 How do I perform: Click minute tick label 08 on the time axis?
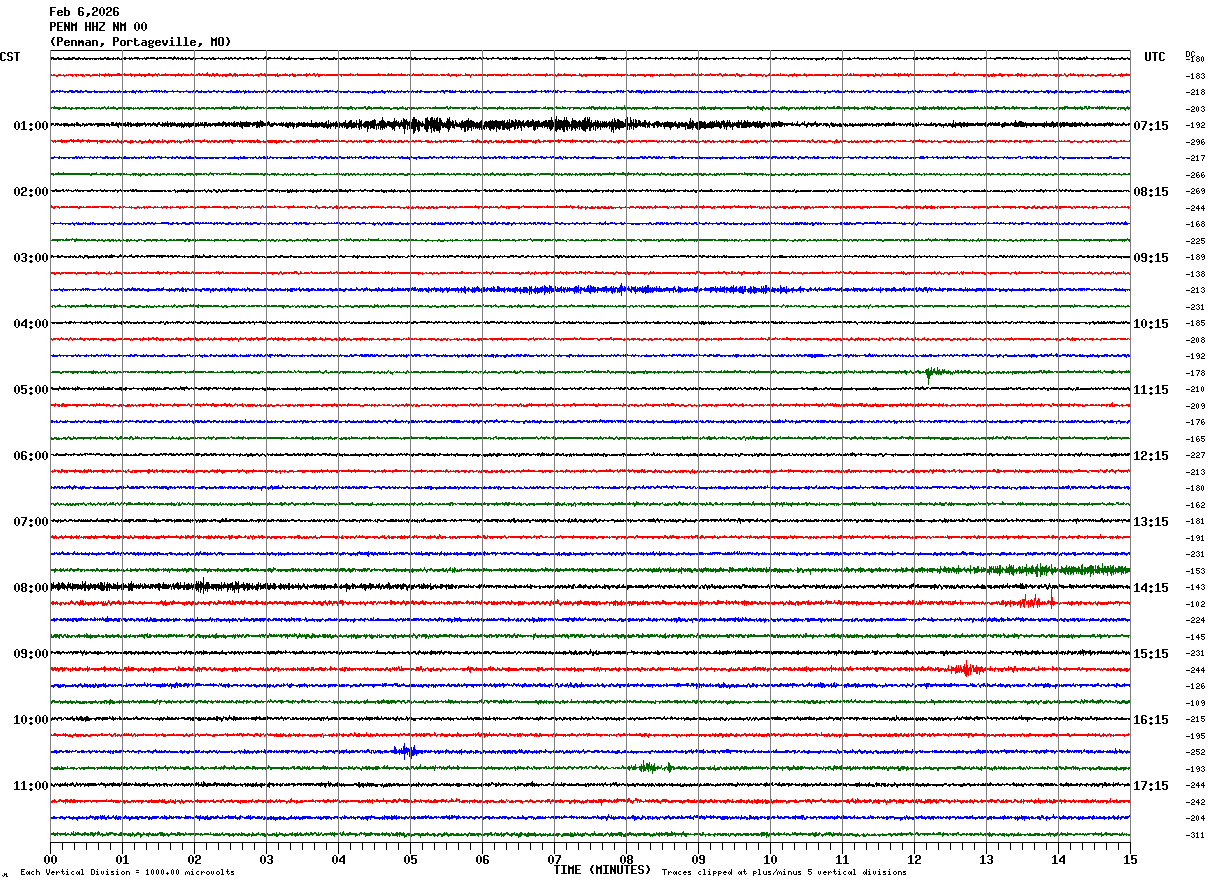pyautogui.click(x=626, y=859)
